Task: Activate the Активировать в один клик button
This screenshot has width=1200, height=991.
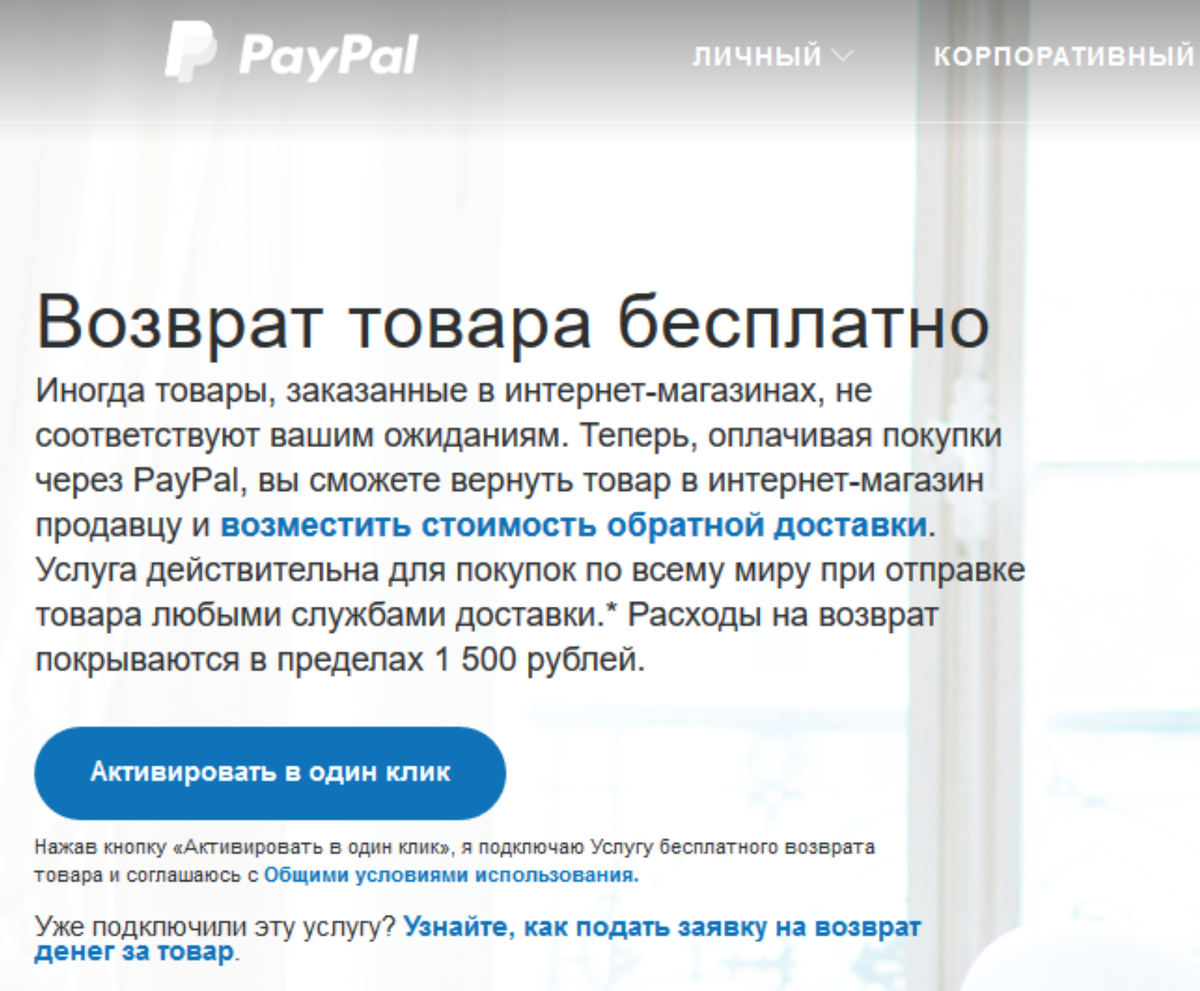Action: coord(270,773)
